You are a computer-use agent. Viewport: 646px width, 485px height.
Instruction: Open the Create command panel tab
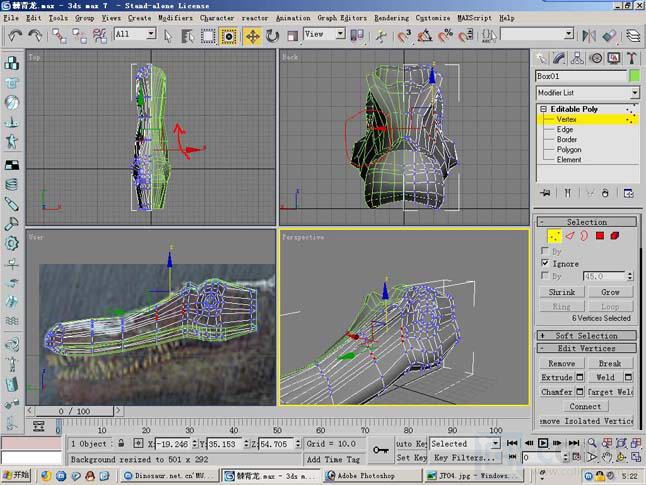(541, 58)
